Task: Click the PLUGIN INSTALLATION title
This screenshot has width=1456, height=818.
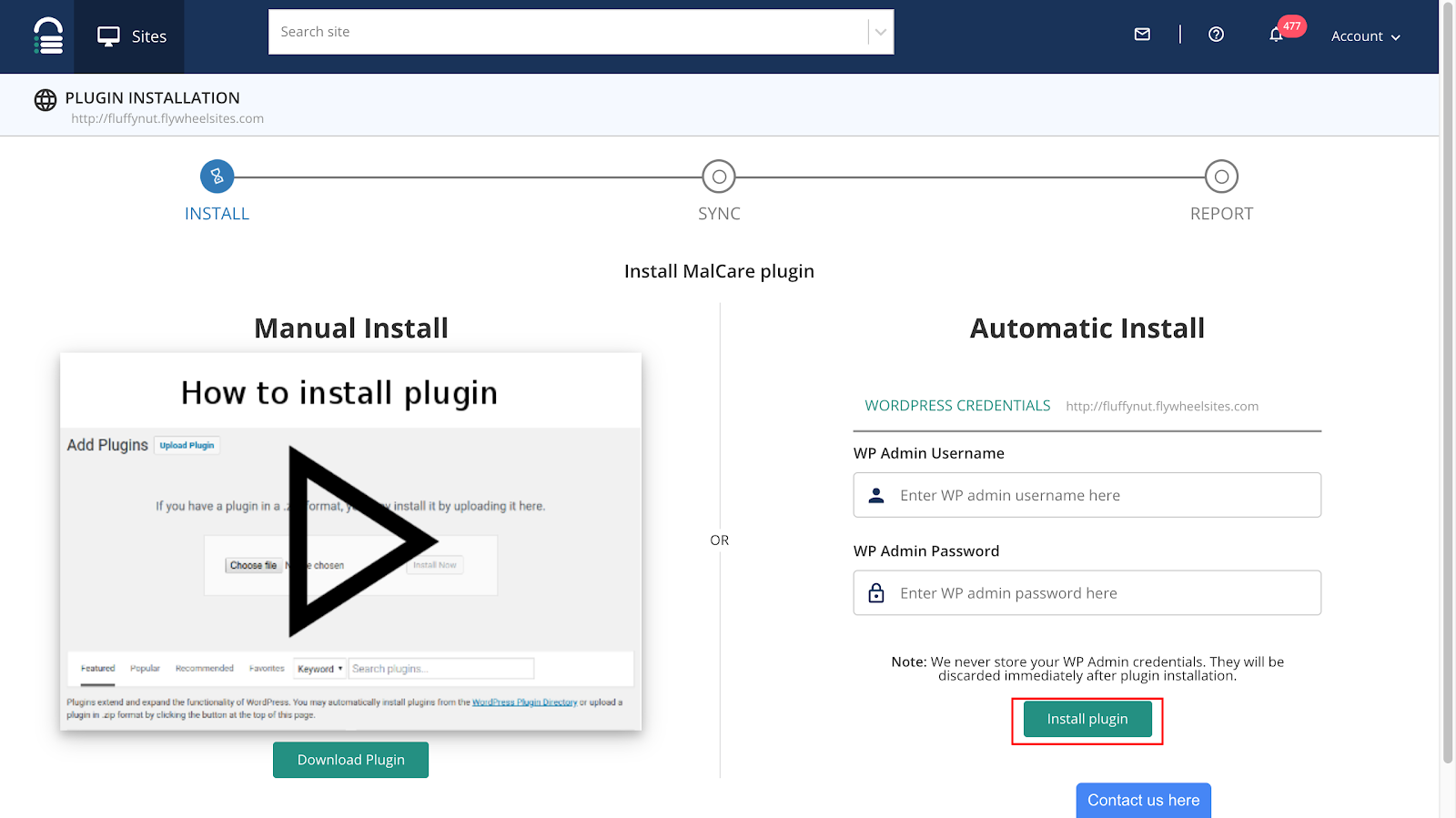Action: click(x=152, y=98)
